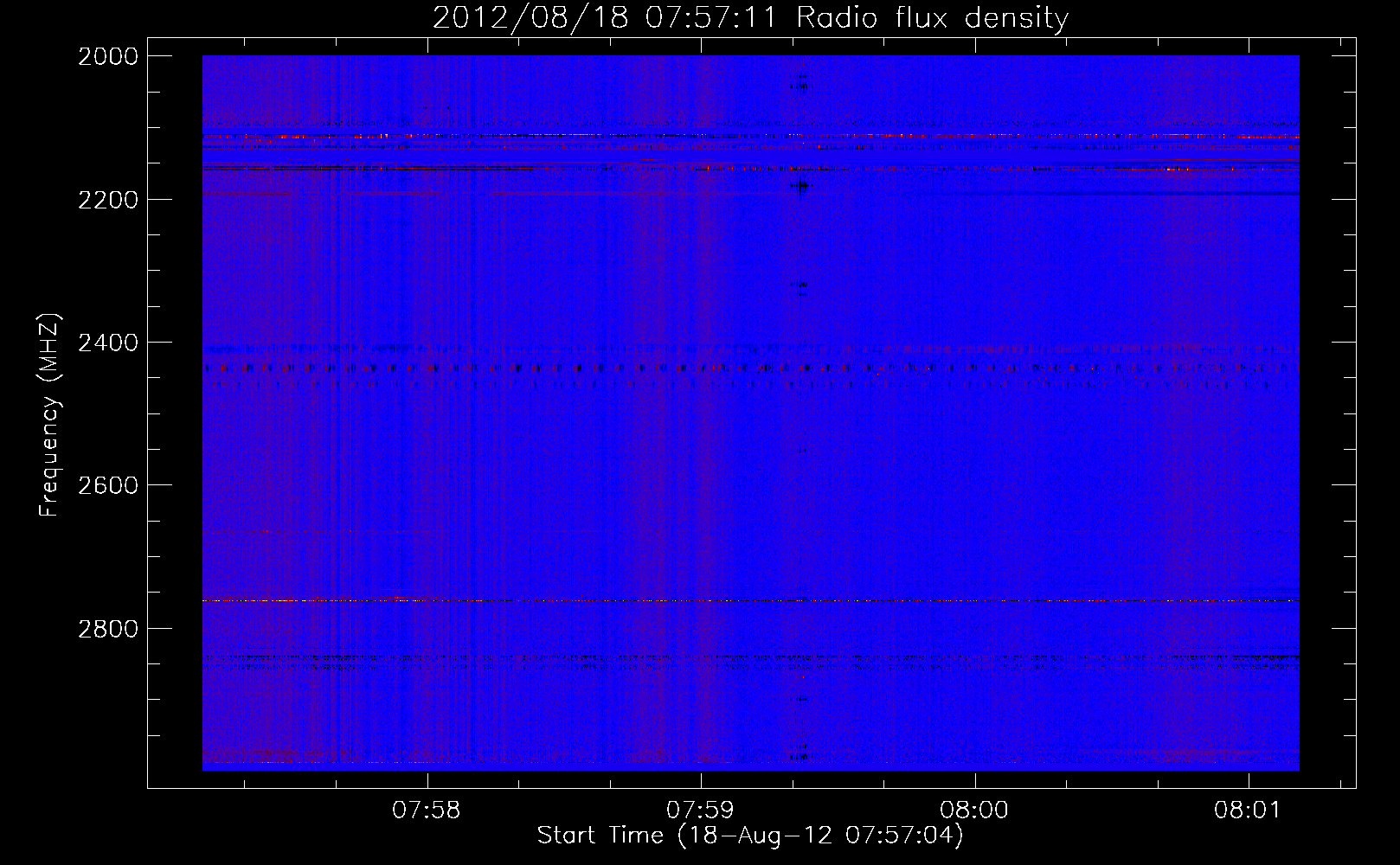Click the 07:59 time axis label
The image size is (1400, 865).
tap(700, 811)
